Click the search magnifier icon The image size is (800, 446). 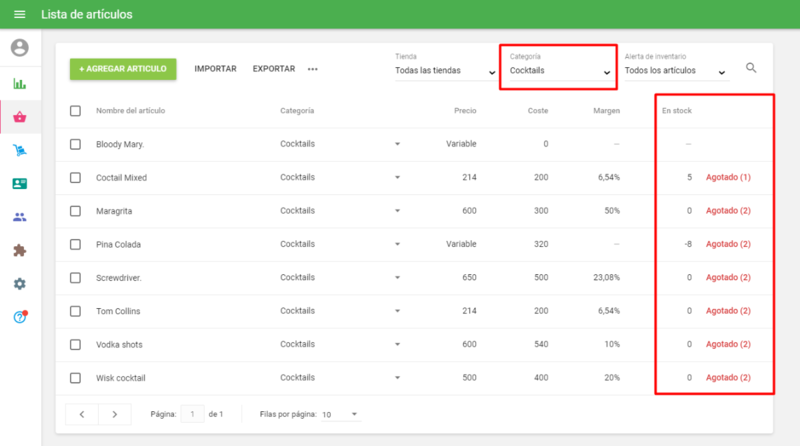[x=751, y=68]
